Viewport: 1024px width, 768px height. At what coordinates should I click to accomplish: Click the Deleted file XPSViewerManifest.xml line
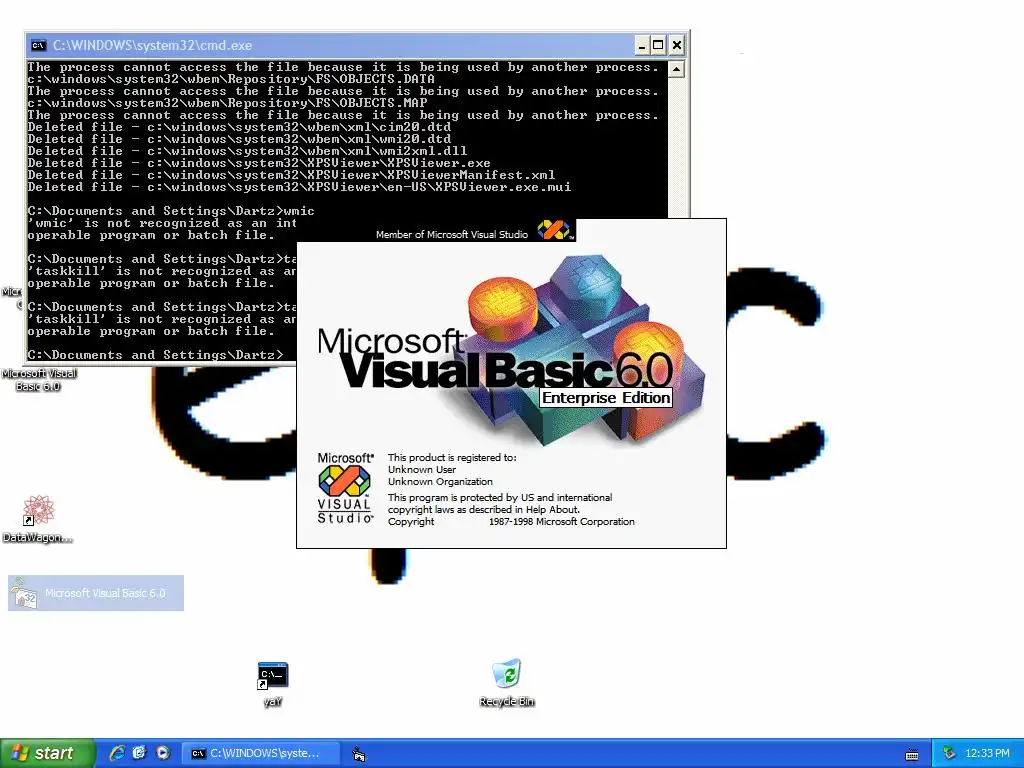[291, 175]
